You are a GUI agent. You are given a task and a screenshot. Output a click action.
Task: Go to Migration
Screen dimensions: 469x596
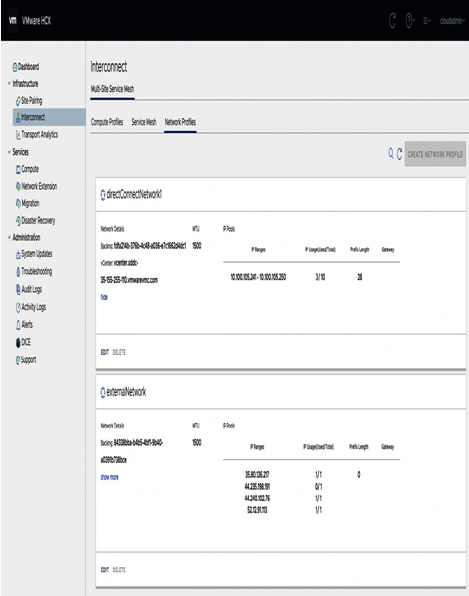[30, 203]
